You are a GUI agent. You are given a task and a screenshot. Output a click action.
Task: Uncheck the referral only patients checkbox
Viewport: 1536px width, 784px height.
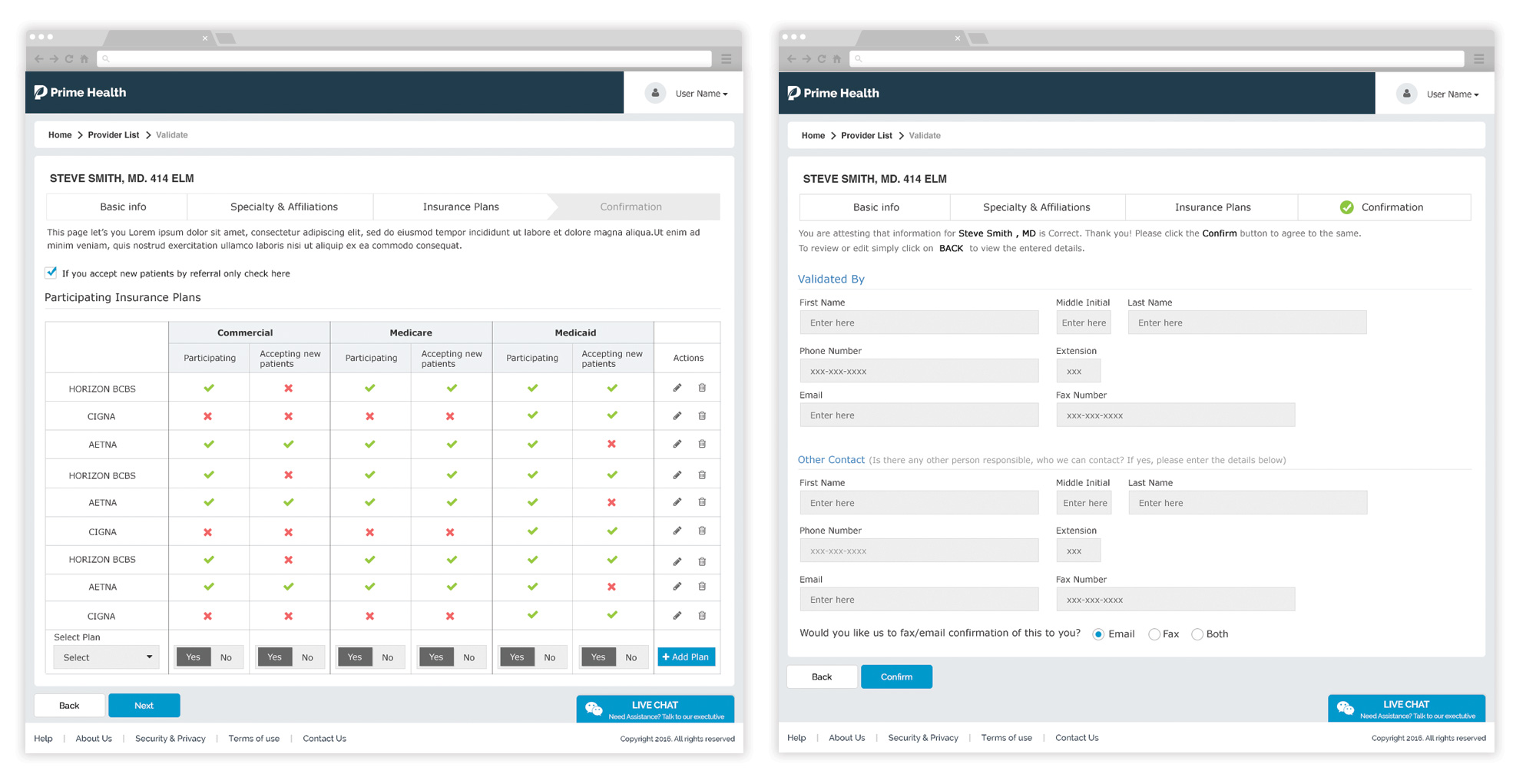51,273
